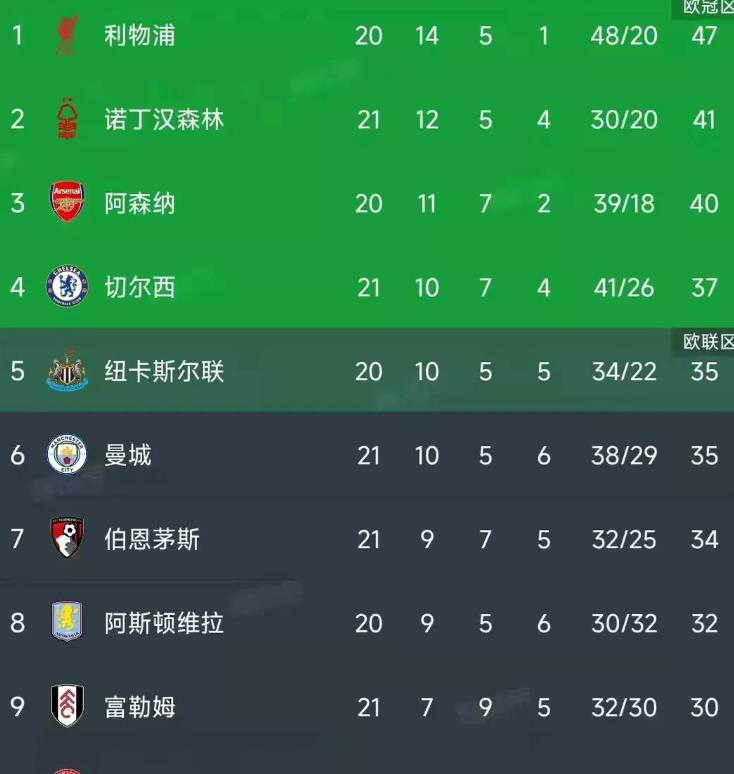This screenshot has width=734, height=774.
Task: Select 富勒姆 team name
Action: [x=140, y=707]
